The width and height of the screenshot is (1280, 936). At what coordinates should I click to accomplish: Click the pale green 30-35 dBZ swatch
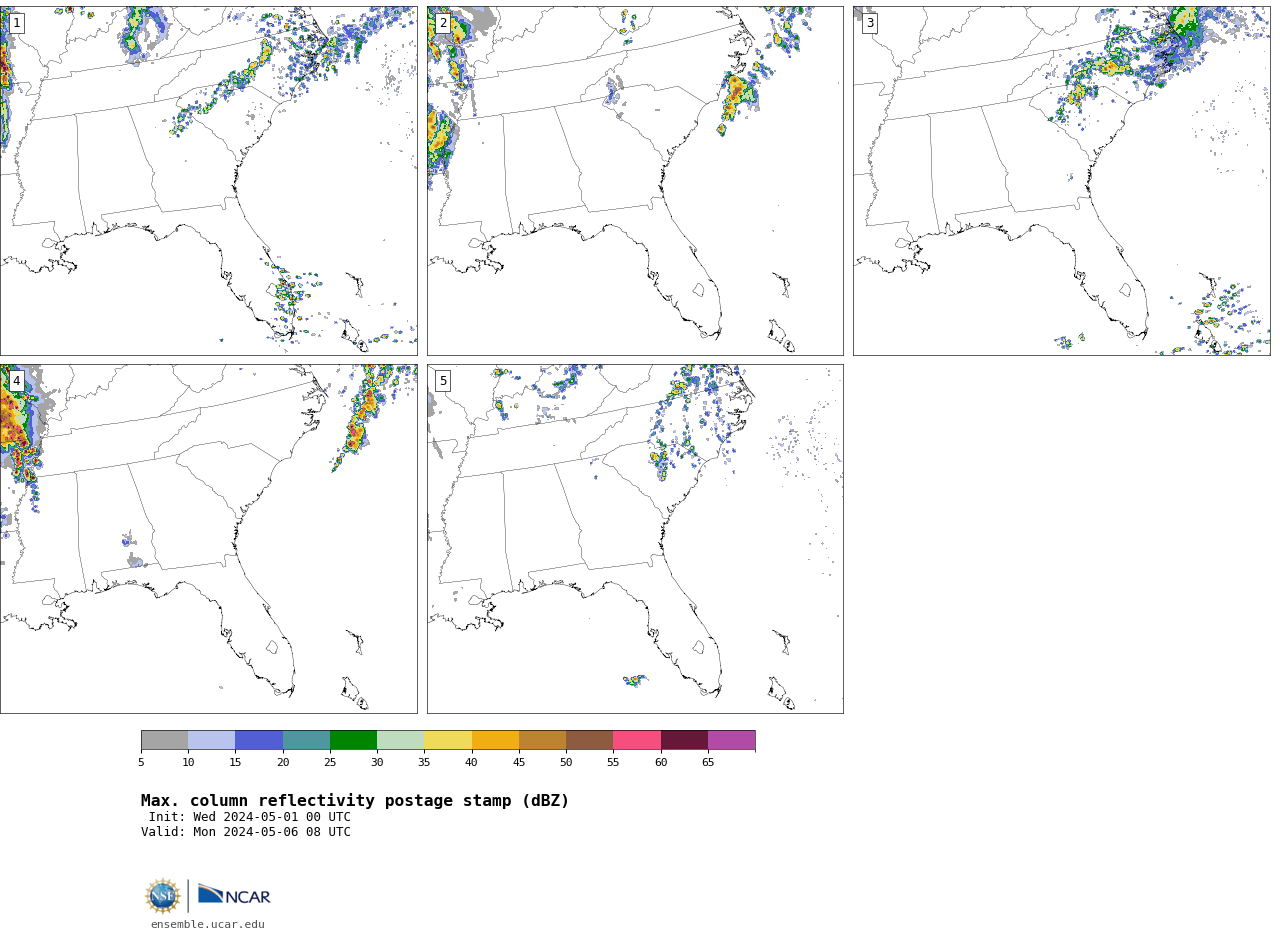(x=400, y=740)
